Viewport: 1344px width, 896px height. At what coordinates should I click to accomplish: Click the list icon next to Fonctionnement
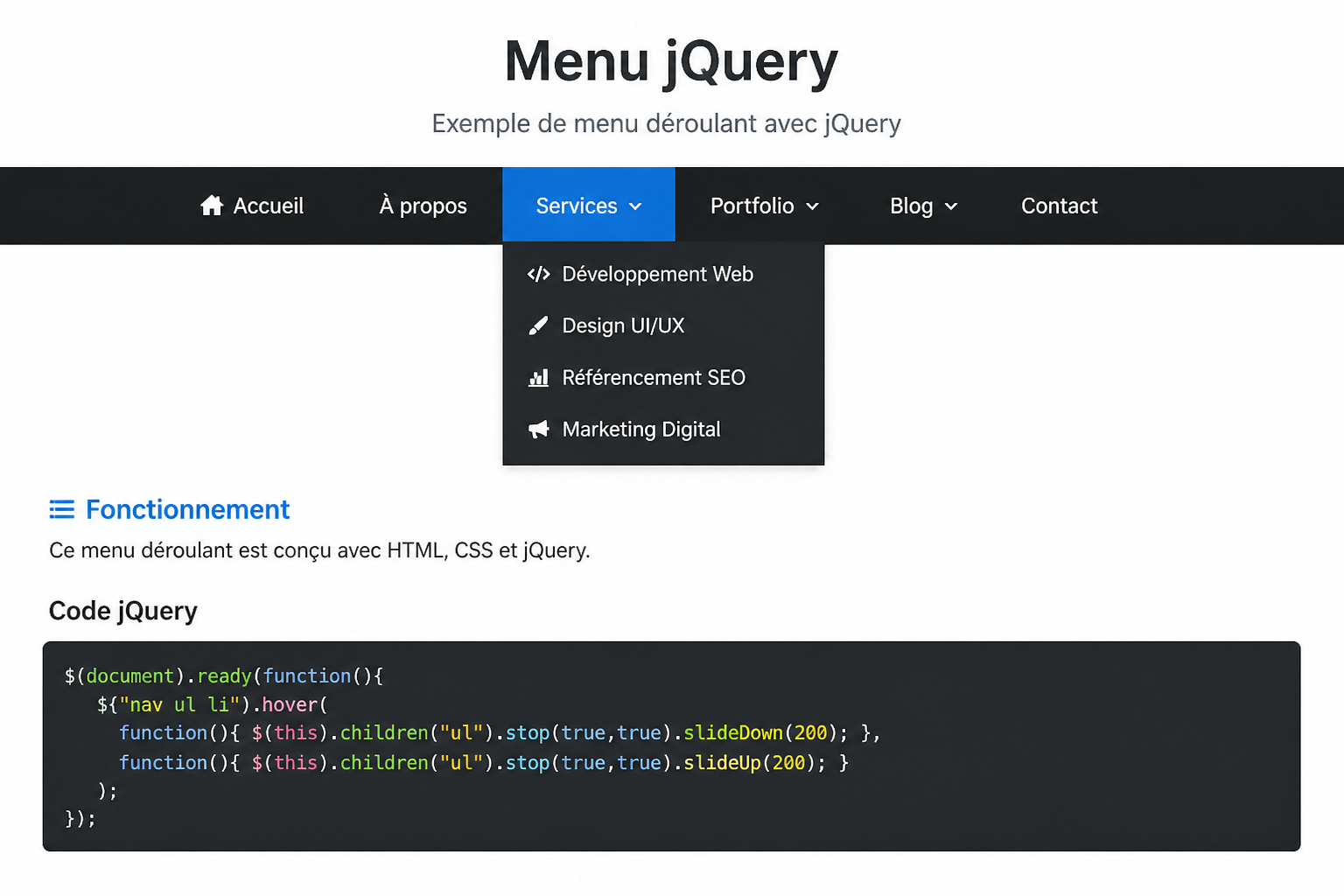[61, 509]
